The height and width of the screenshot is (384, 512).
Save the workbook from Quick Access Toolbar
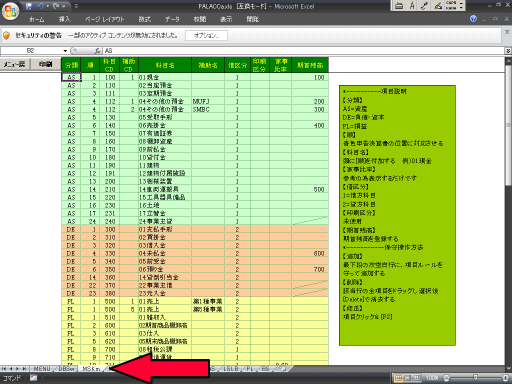pos(29,6)
